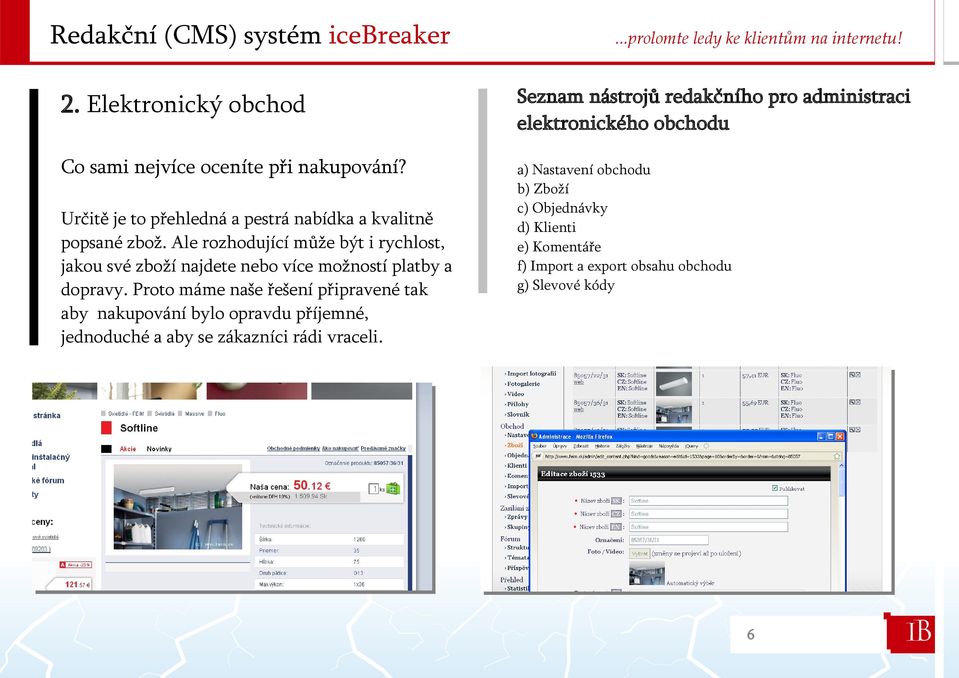Click the quantity field beside ks
The image size is (959, 678).
click(x=373, y=488)
